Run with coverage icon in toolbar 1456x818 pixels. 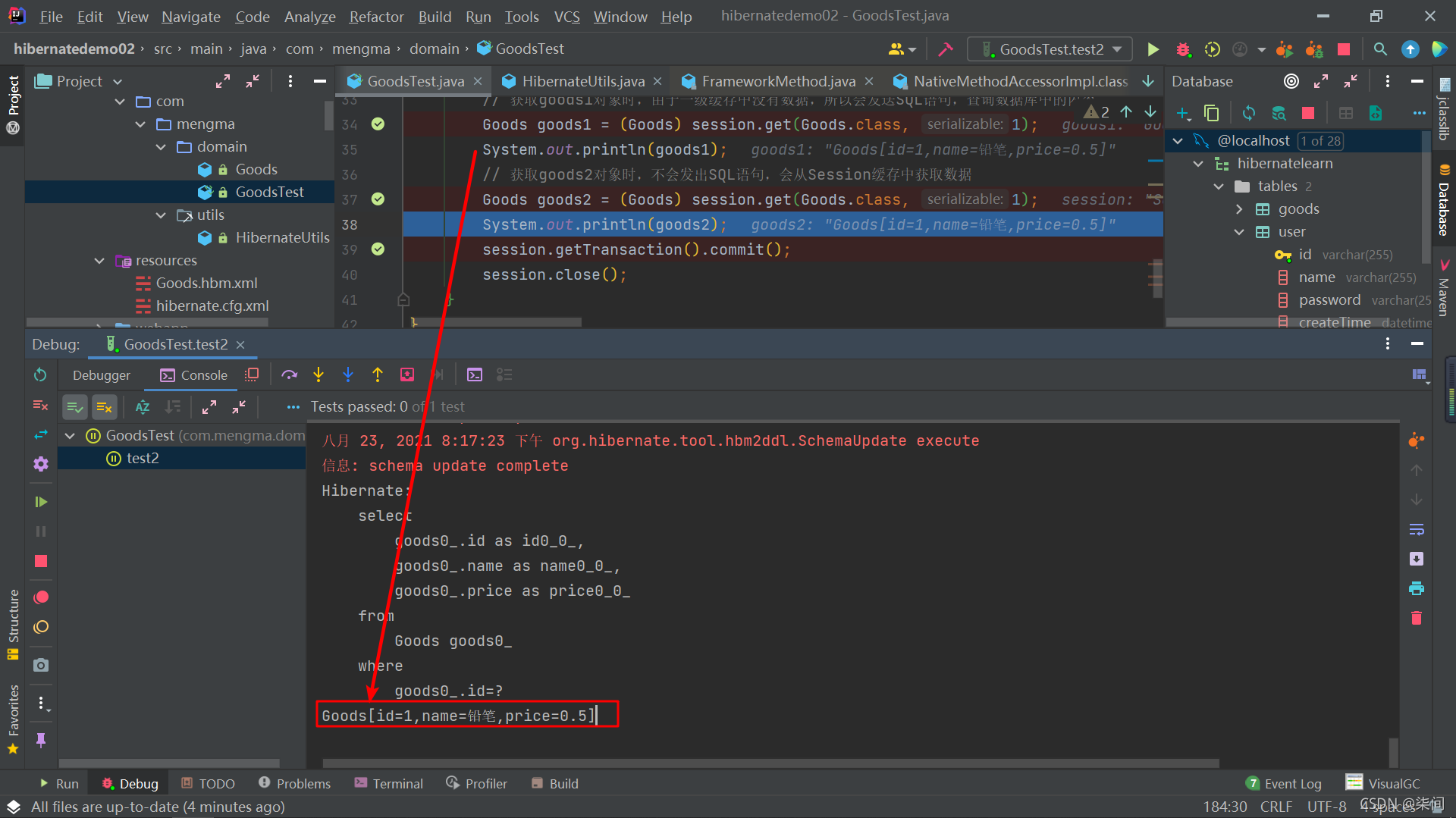(x=1213, y=49)
